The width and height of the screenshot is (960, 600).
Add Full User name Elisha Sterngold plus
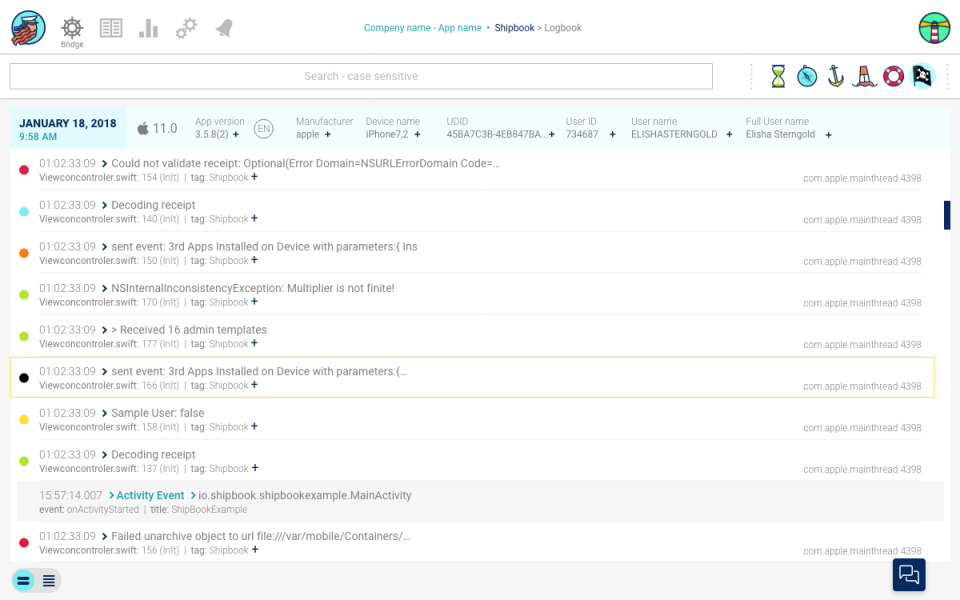(828, 135)
